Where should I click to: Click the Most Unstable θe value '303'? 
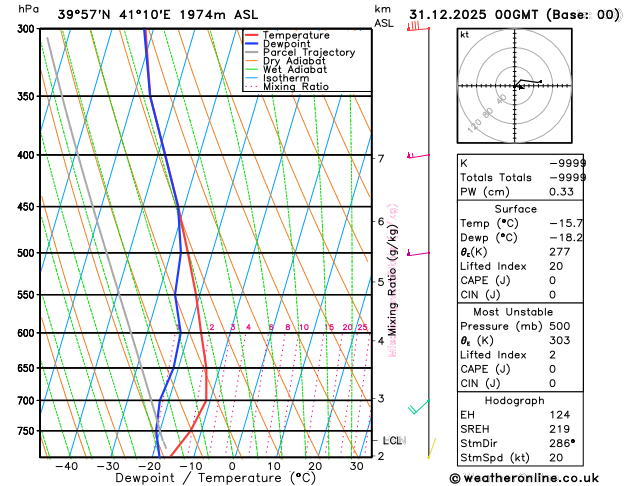pos(560,340)
